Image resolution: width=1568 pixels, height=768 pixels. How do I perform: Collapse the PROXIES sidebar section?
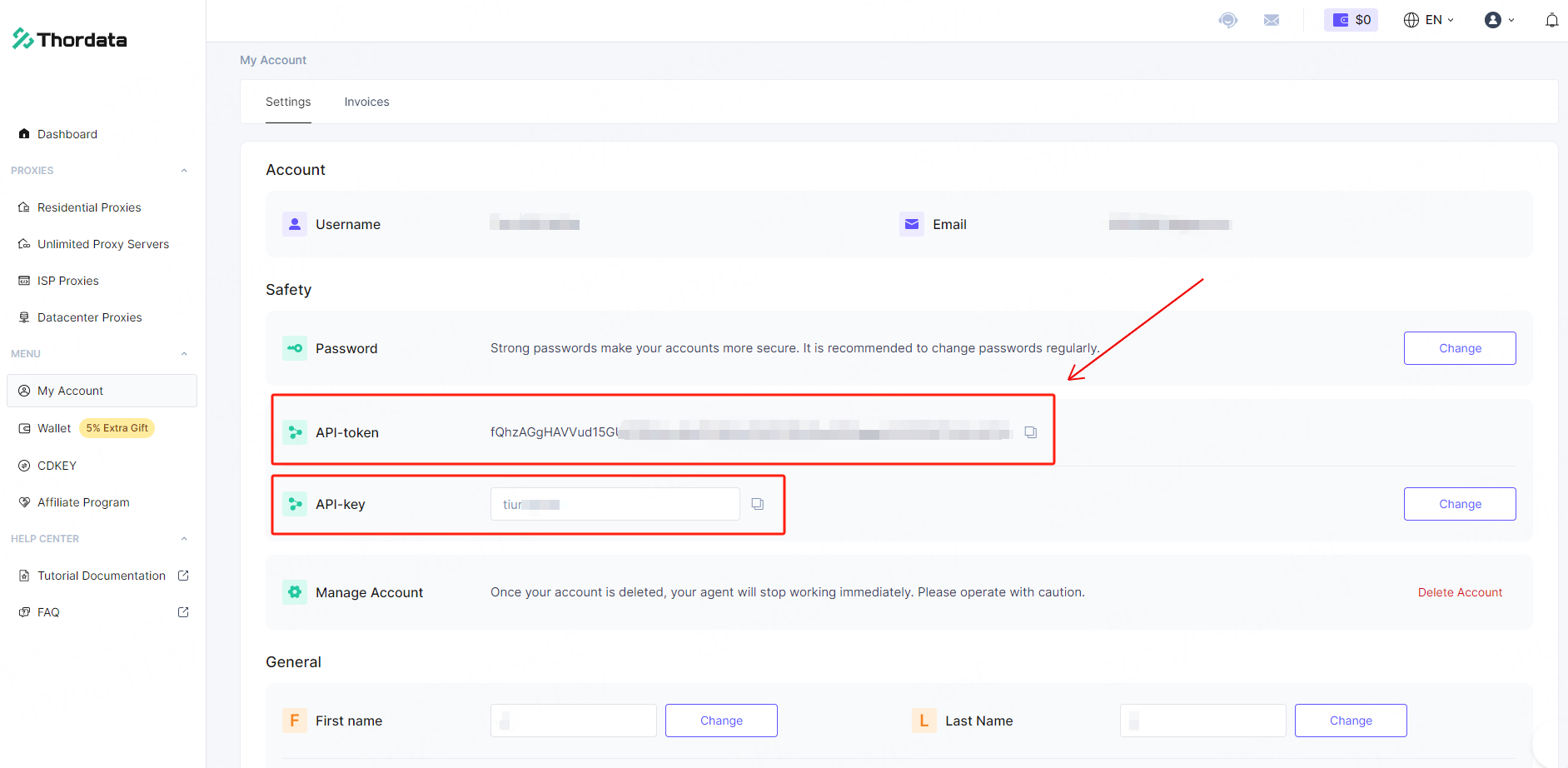pos(184,171)
